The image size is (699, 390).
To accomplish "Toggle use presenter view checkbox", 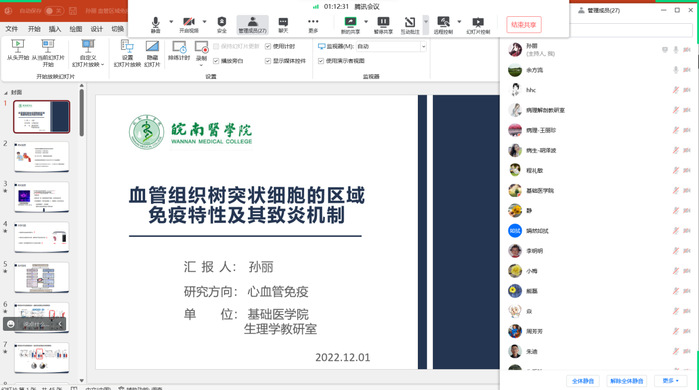I will point(321,61).
